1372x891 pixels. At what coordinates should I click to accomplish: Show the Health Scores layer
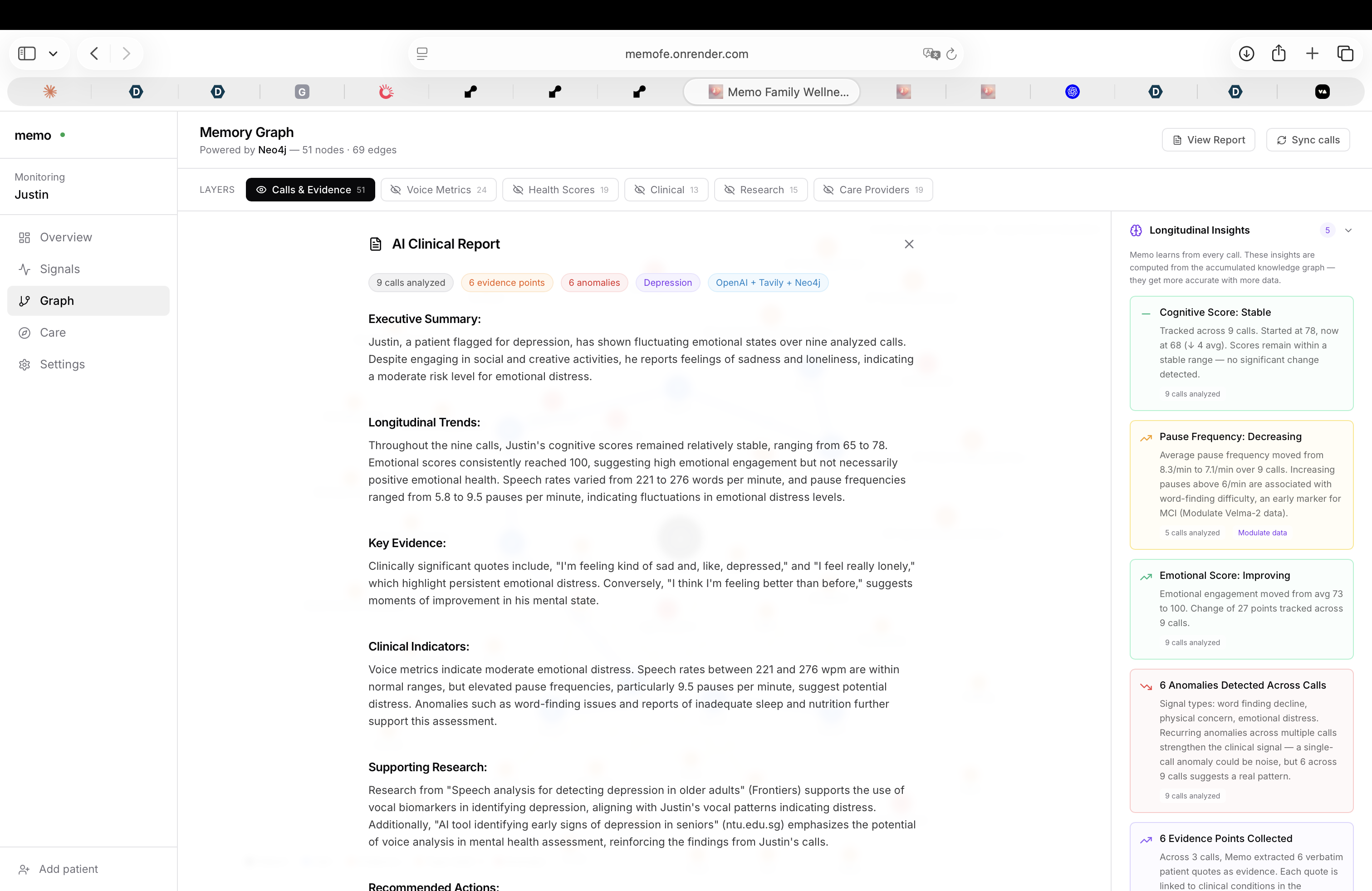pos(560,190)
